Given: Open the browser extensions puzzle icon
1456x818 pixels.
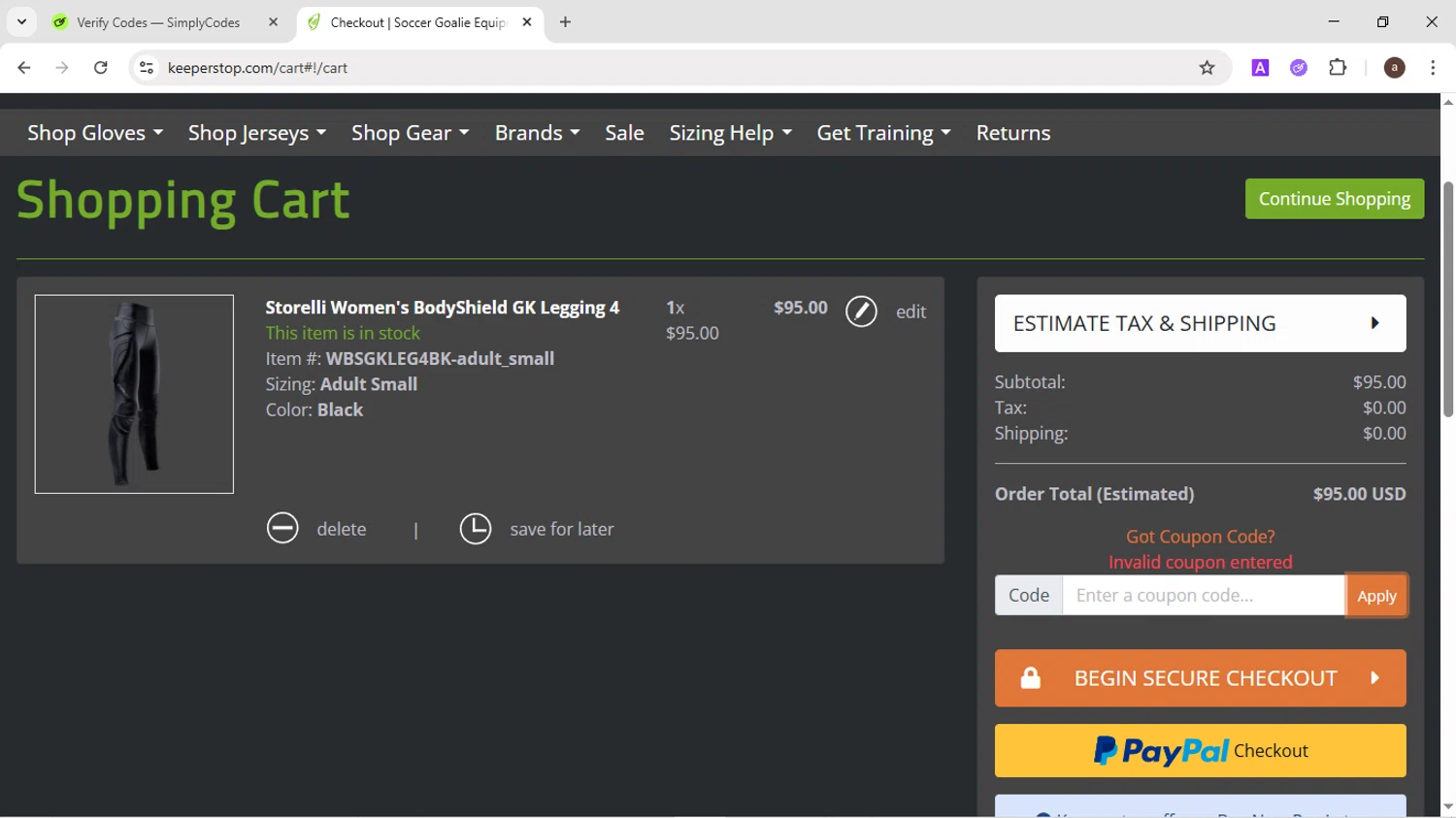Looking at the screenshot, I should point(1338,68).
